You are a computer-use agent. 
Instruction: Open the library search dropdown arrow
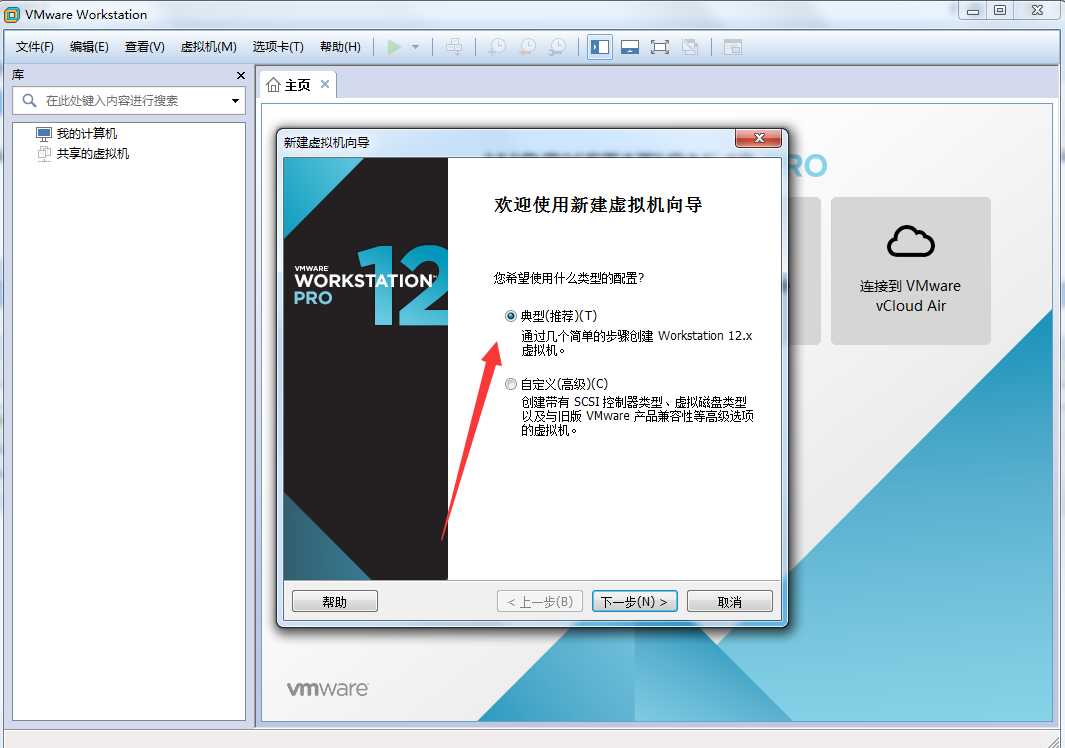[235, 101]
